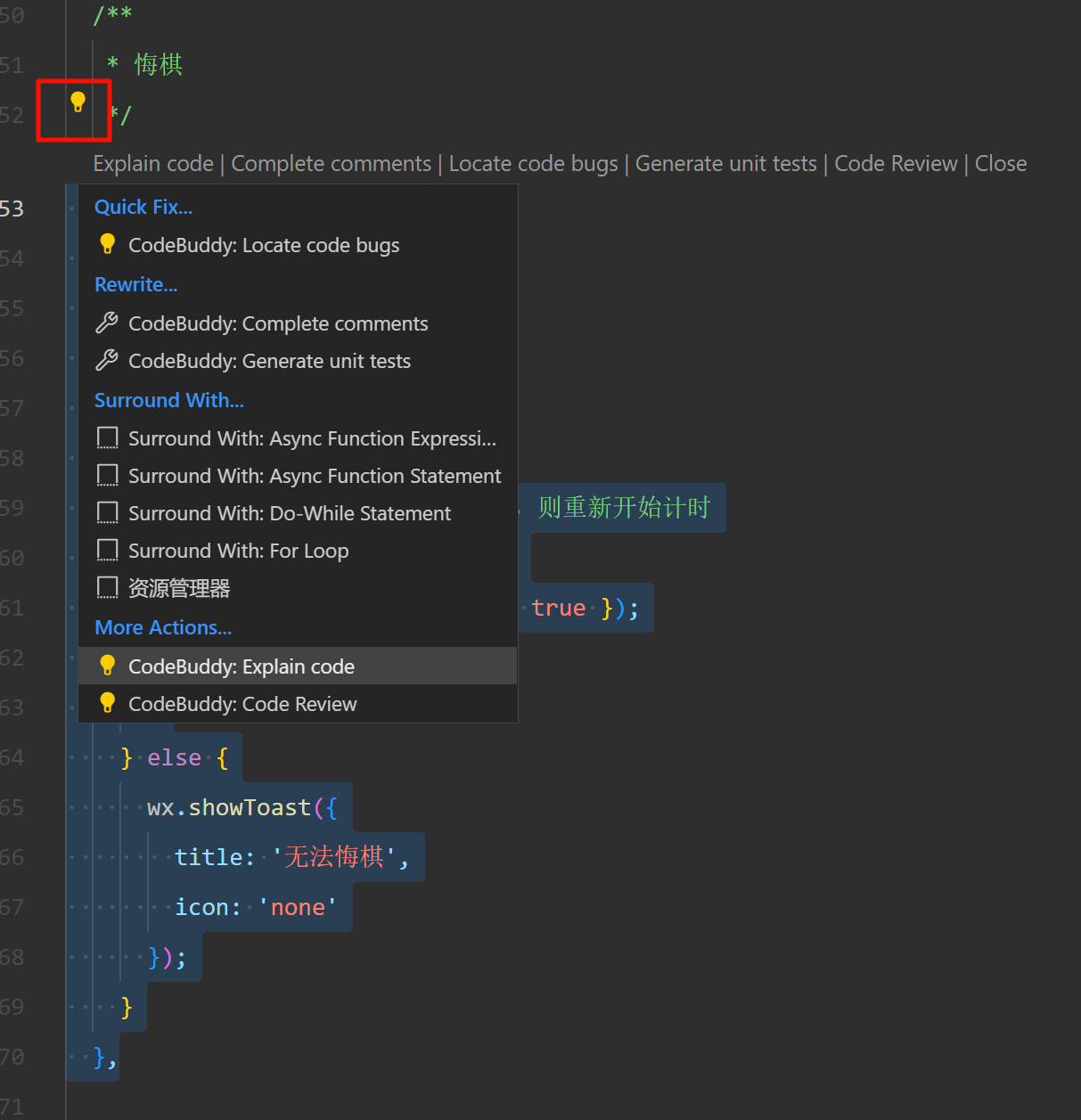Screen dimensions: 1081x1120
Task: Choose CodeBuddy: Code Review menu entry
Action: click(x=242, y=704)
